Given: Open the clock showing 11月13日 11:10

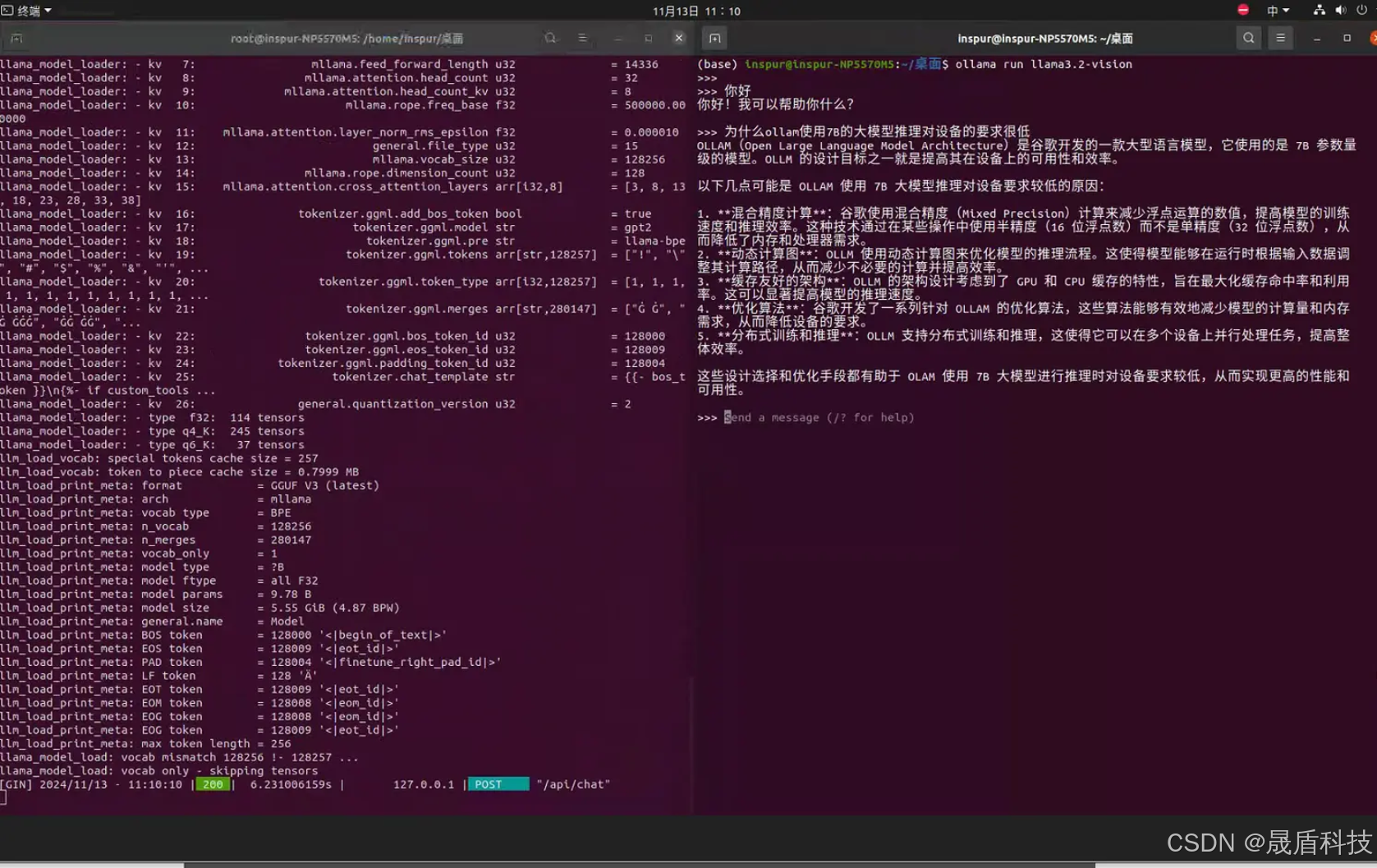Looking at the screenshot, I should 696,11.
